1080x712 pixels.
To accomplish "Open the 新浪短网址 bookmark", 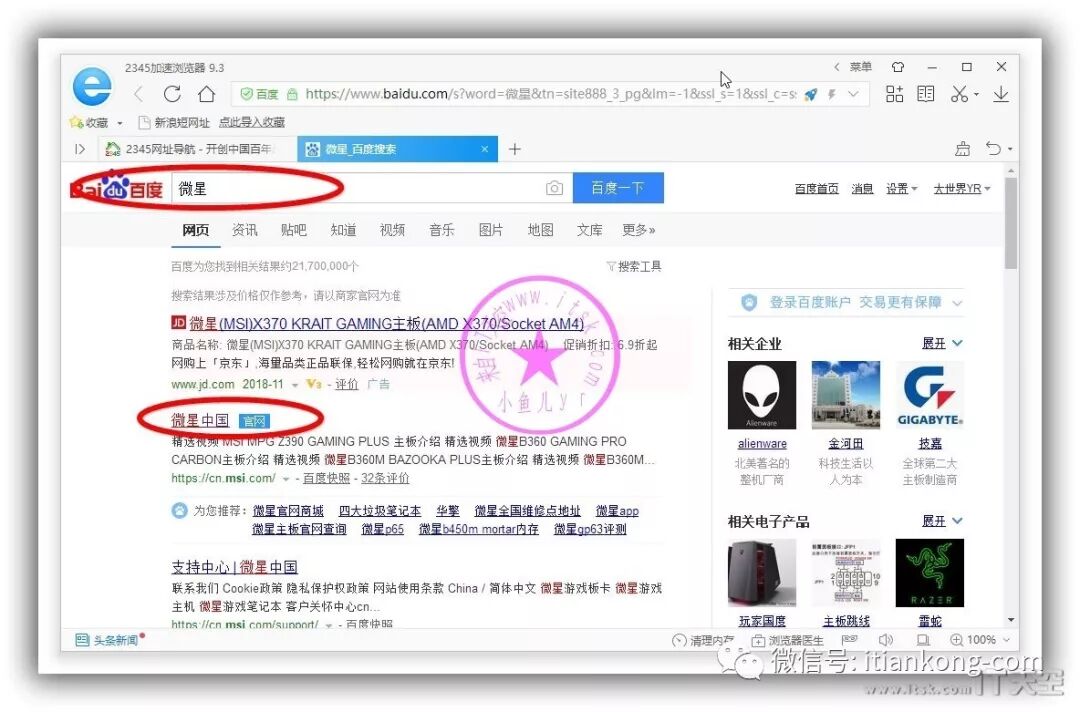I will click(x=174, y=122).
